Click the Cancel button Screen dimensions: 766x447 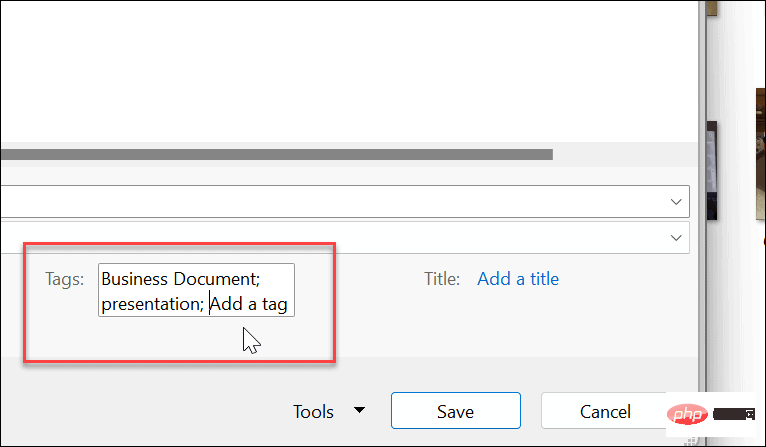coord(605,411)
